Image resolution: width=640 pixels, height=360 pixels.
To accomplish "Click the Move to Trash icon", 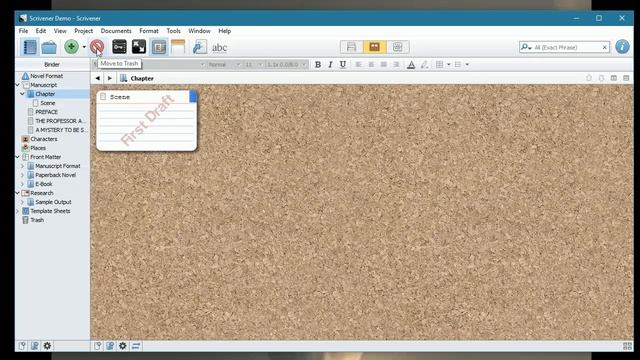I will click(x=97, y=47).
